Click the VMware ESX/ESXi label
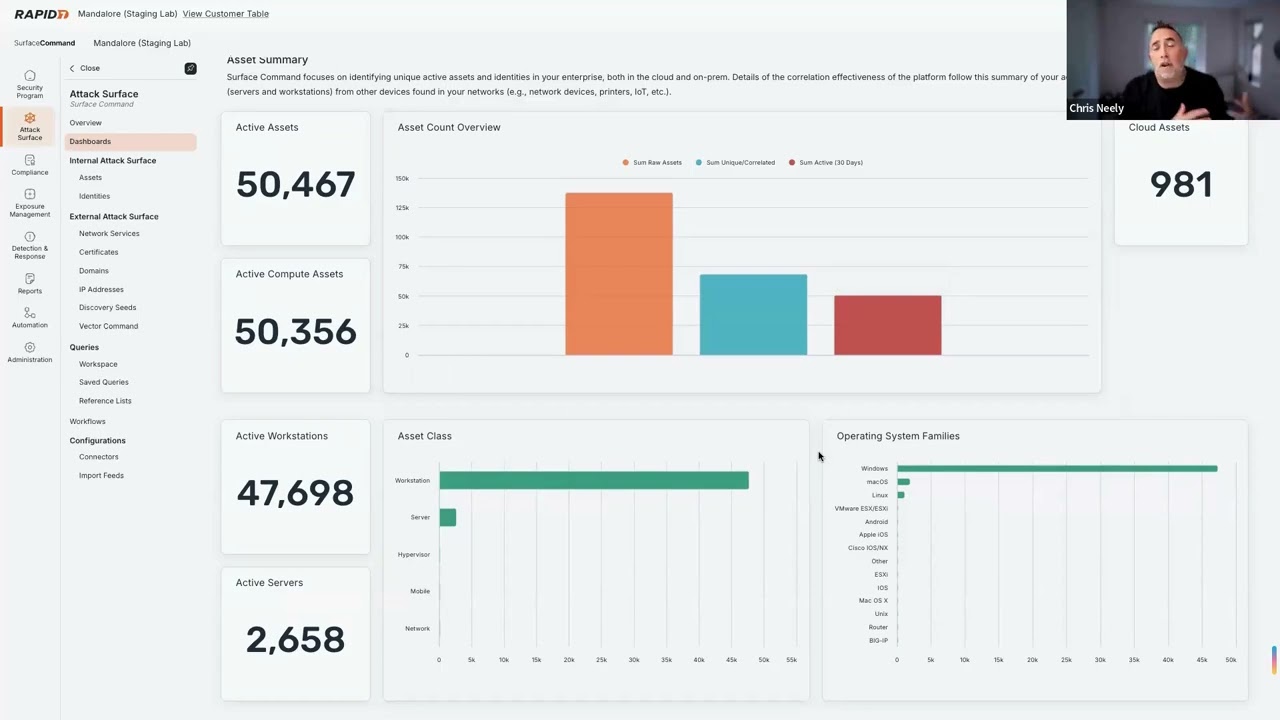This screenshot has width=1280, height=720. coord(861,508)
